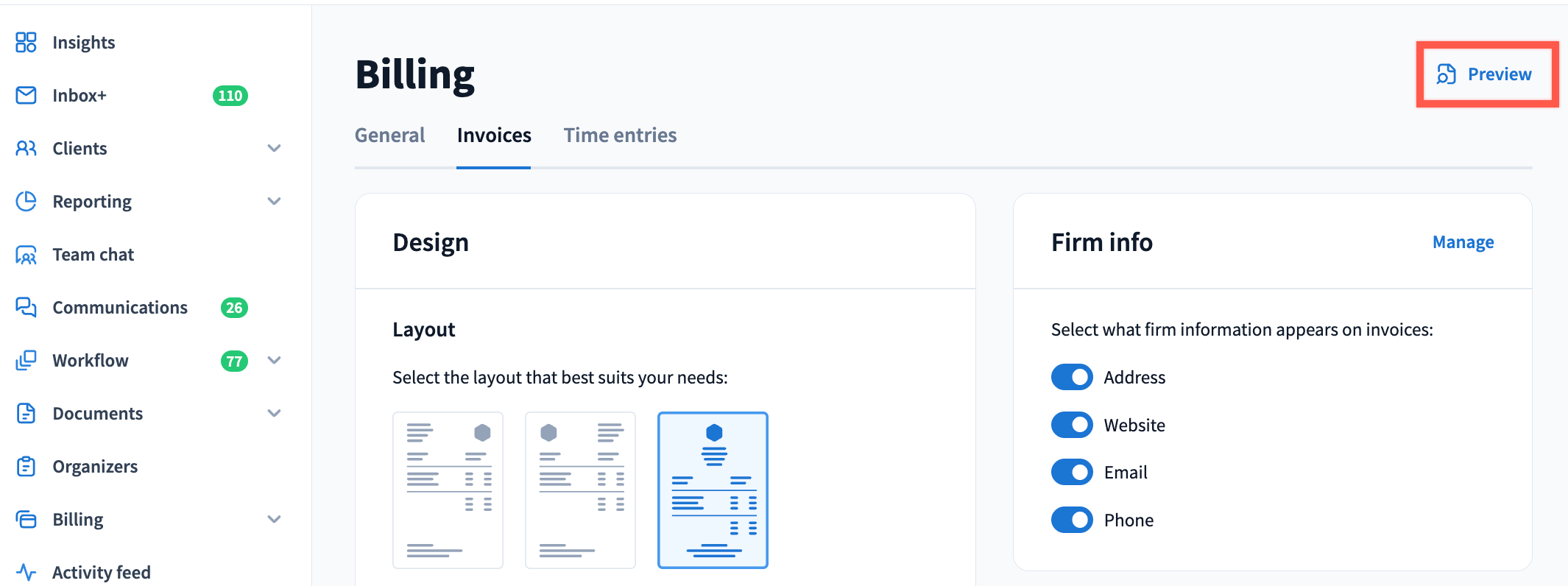The image size is (1568, 586).
Task: Open the Time entries tab
Action: click(620, 135)
